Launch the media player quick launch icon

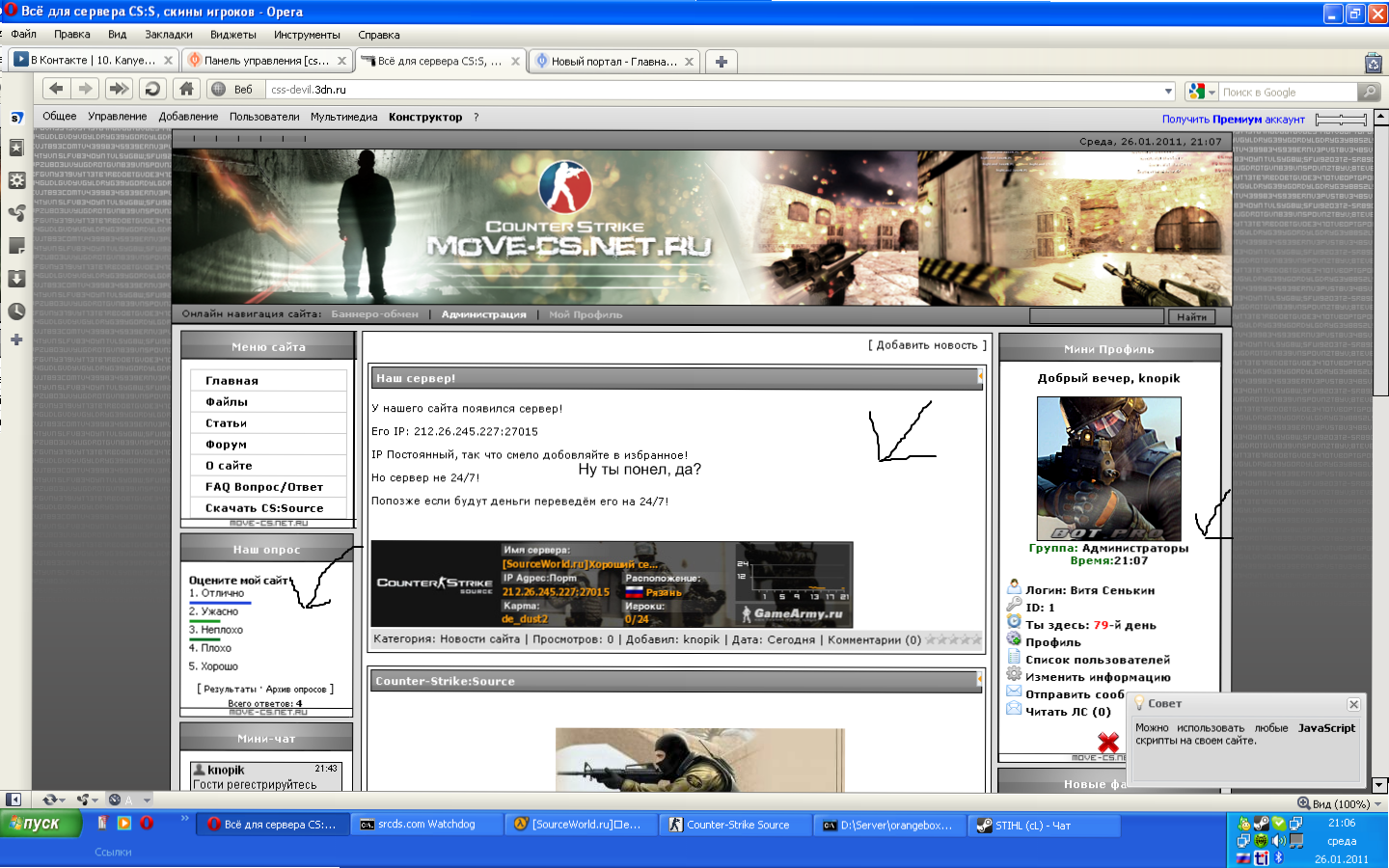tap(123, 823)
